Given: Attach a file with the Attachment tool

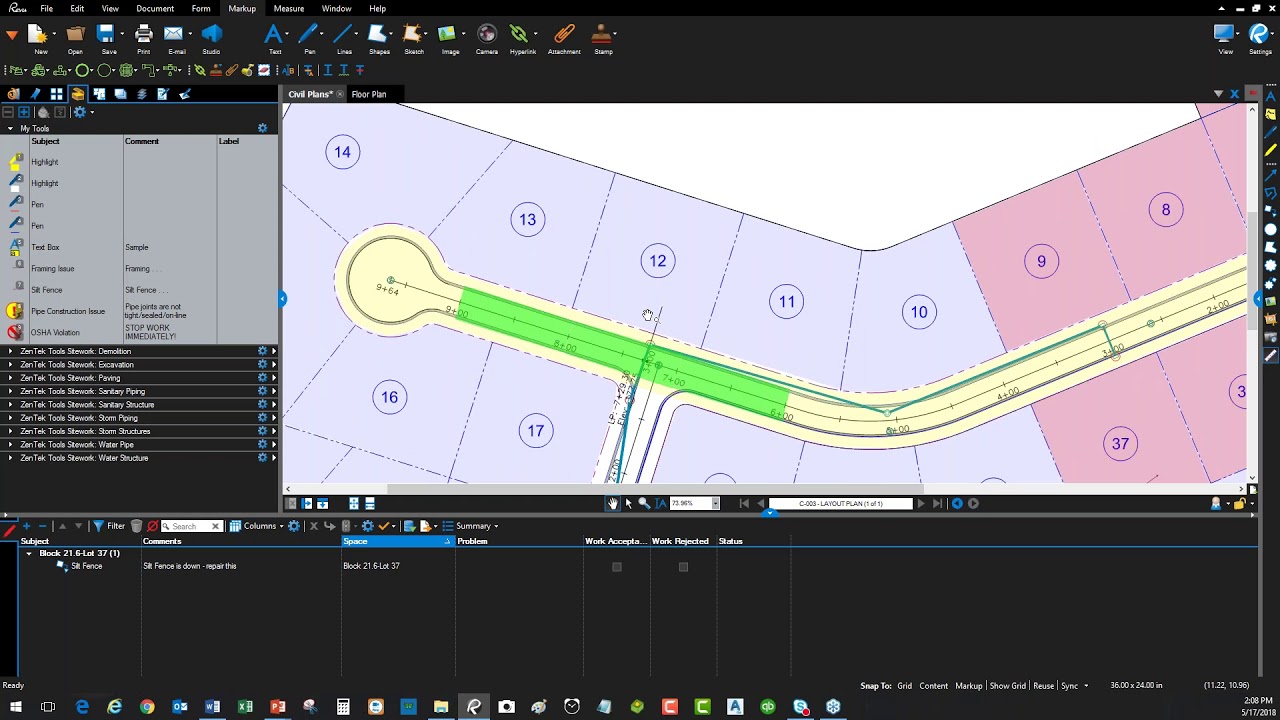Looking at the screenshot, I should pos(564,38).
